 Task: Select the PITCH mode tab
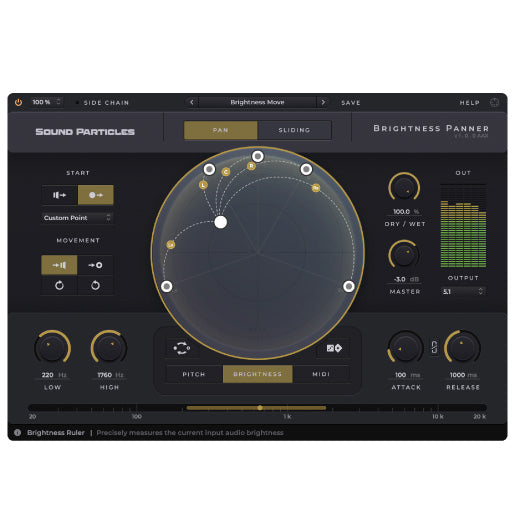194,374
